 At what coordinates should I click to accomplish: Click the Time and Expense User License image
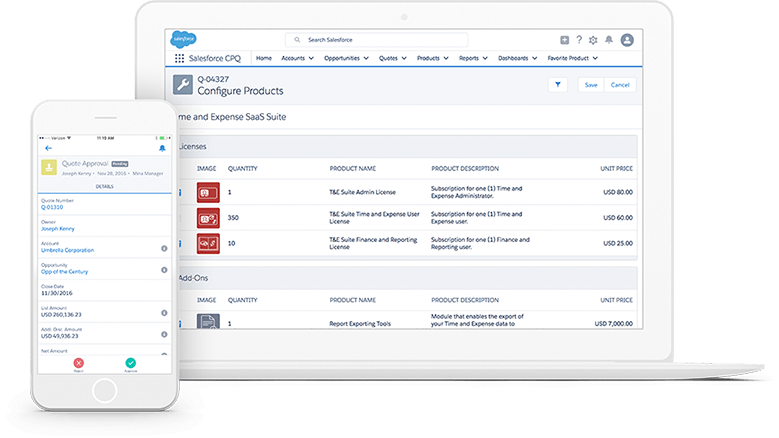(x=208, y=218)
